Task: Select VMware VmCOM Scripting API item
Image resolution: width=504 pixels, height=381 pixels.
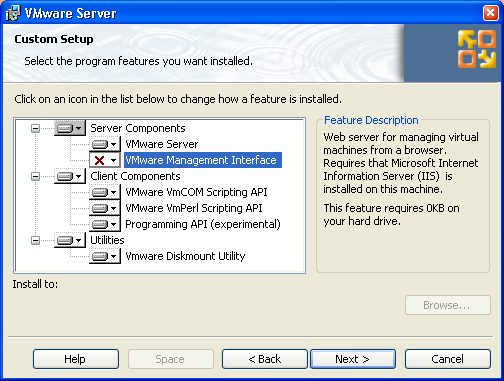Action: [196, 192]
